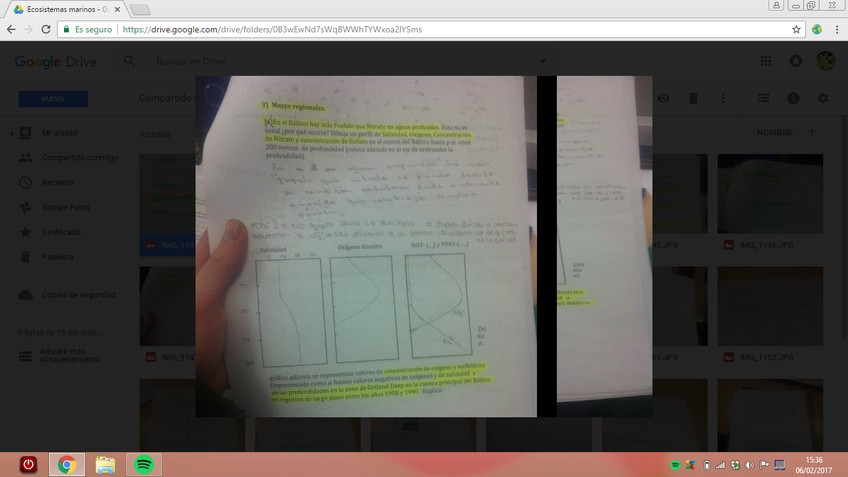Click the Chrome extension globe icon
This screenshot has width=848, height=477.
pyautogui.click(x=817, y=30)
